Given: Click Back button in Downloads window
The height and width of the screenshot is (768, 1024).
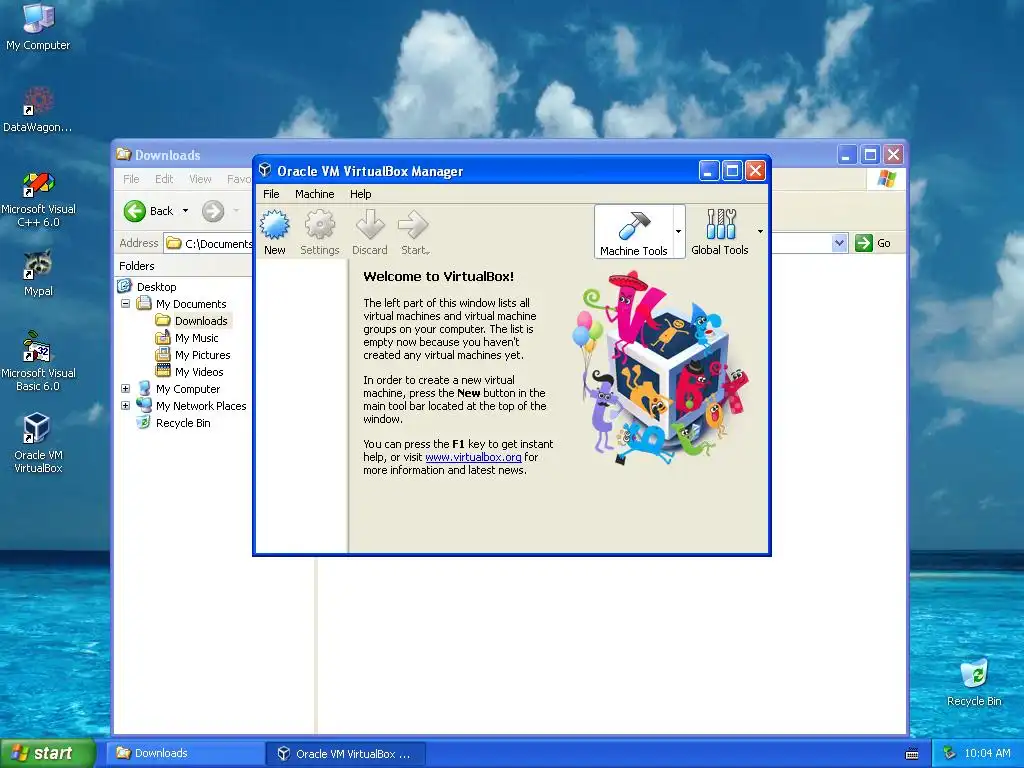Looking at the screenshot, I should (x=149, y=211).
